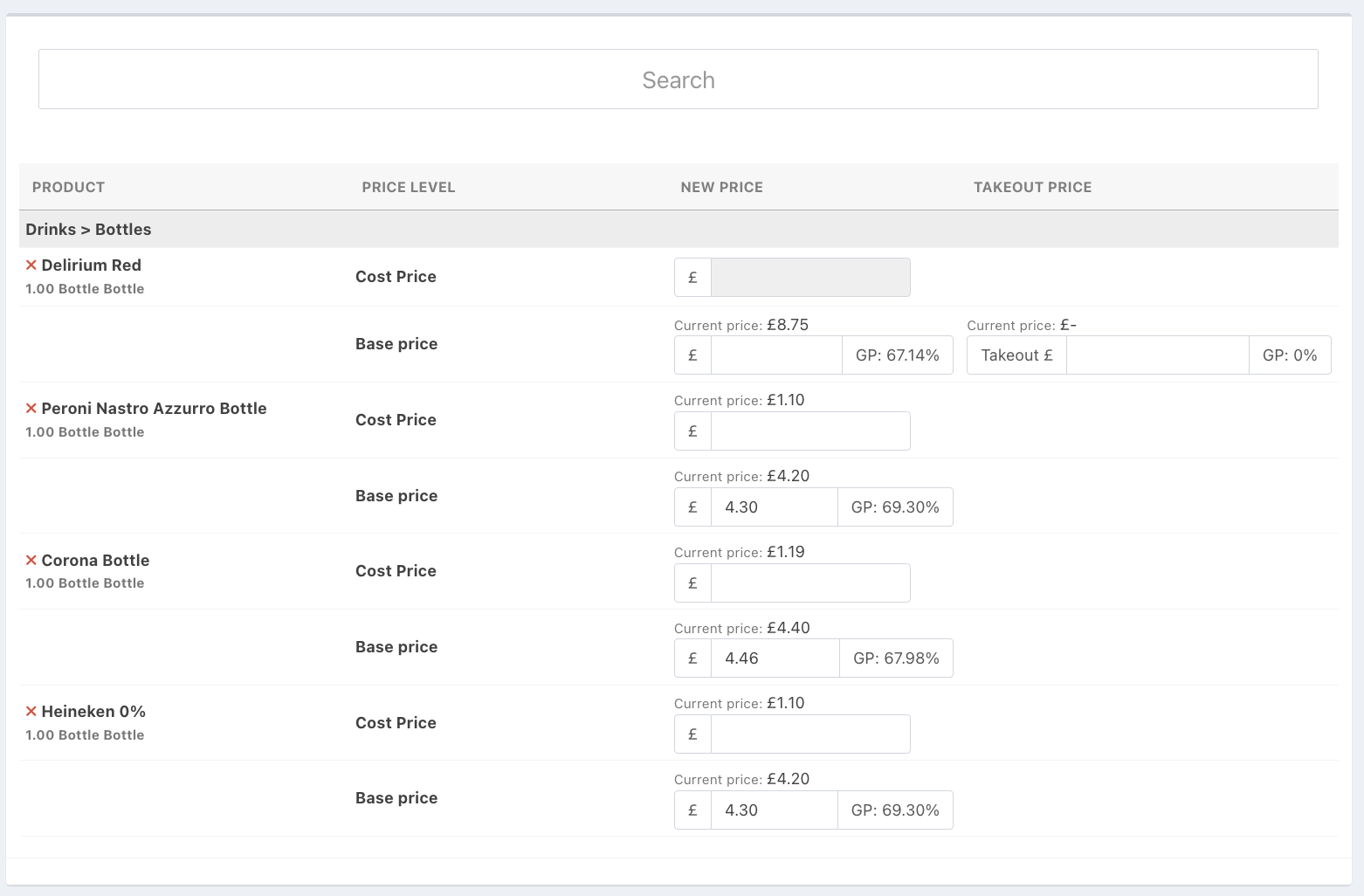The image size is (1364, 896).
Task: Focus Delirium Red base price input
Action: pos(775,355)
